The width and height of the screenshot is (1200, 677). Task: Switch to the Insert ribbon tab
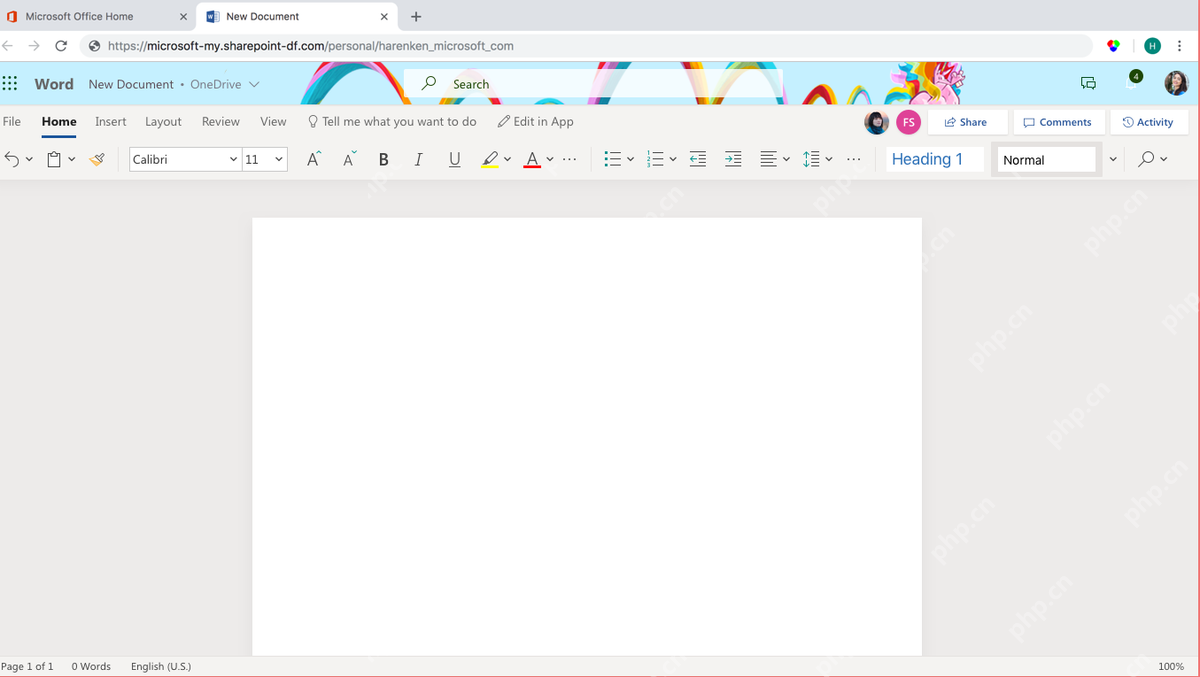tap(111, 122)
